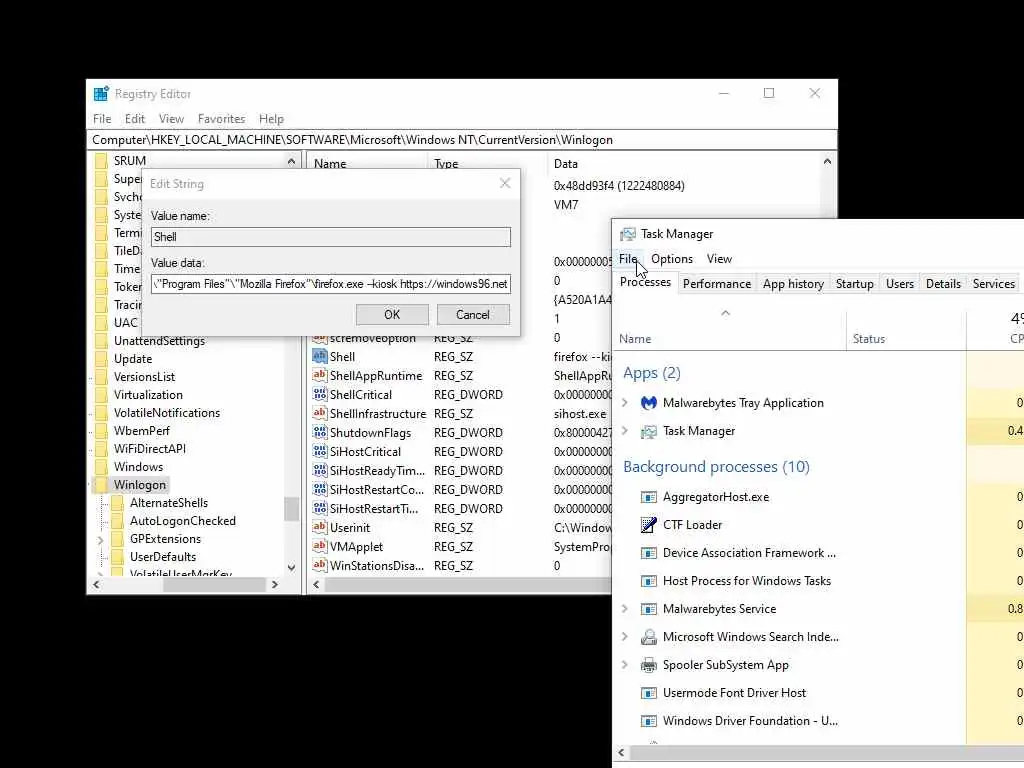This screenshot has width=1024, height=768.
Task: Switch to the Services tab
Action: [993, 283]
